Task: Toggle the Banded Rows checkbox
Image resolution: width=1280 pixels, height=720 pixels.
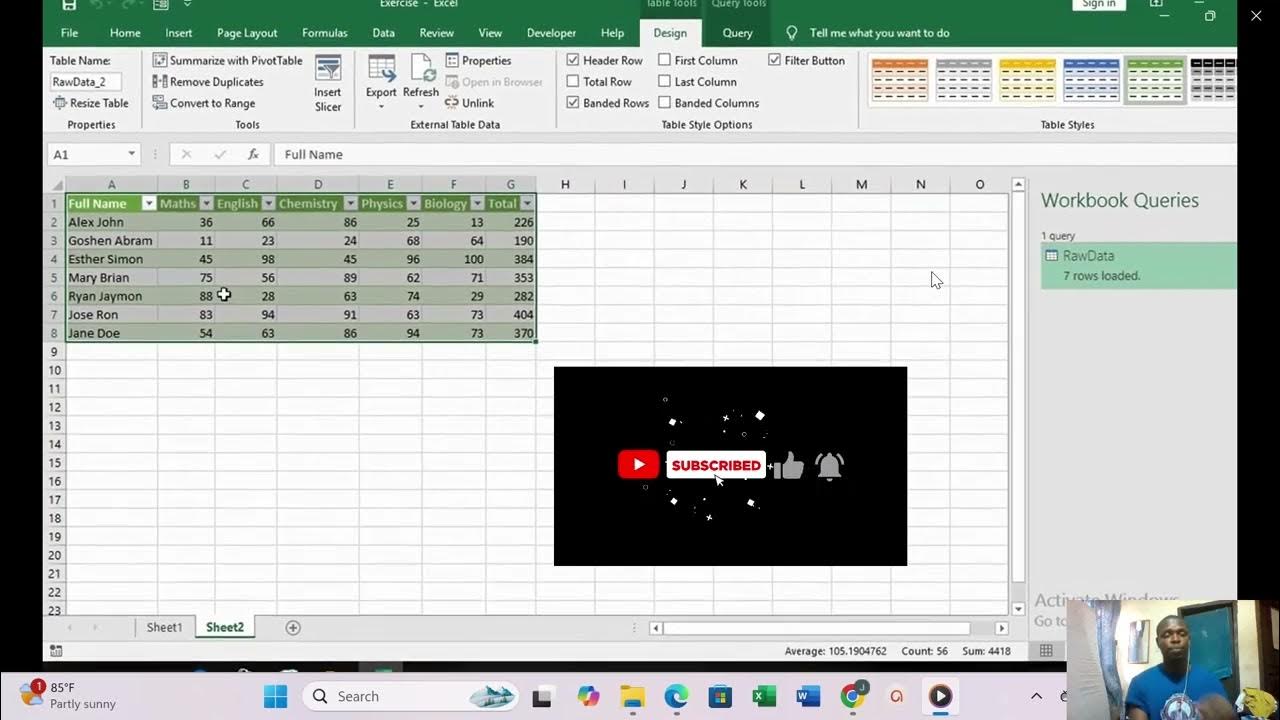Action: [x=573, y=103]
